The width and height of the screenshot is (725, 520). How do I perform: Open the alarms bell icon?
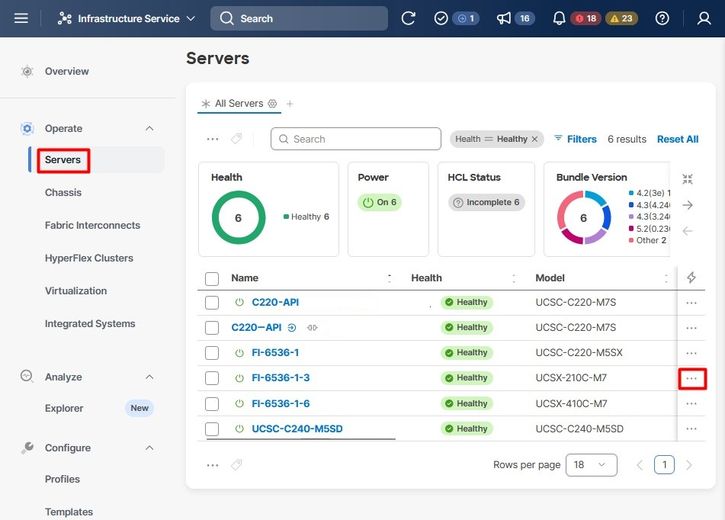click(x=559, y=18)
